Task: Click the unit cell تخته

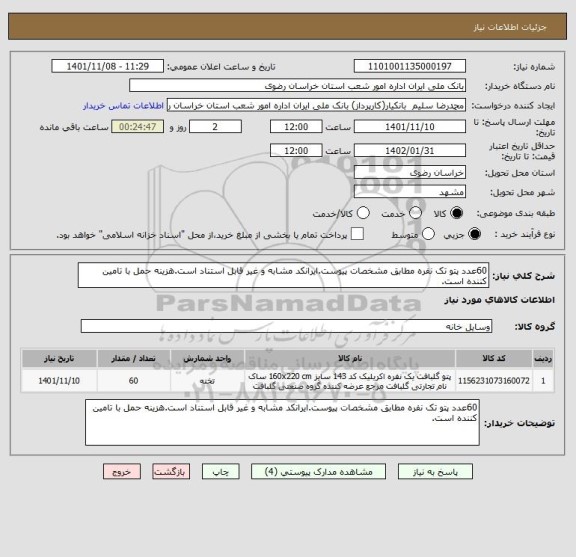Action: point(207,381)
